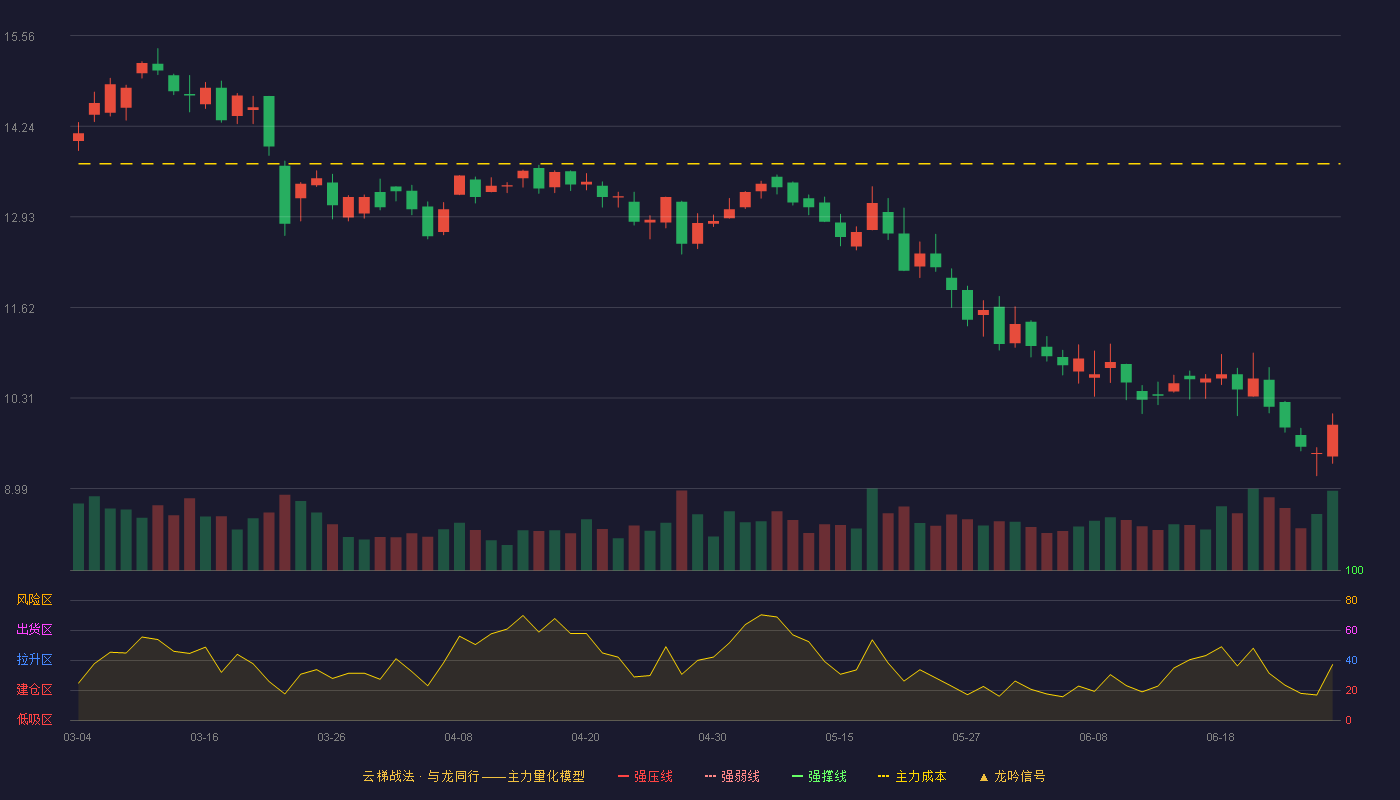1400x800 pixels.
Task: Click the 04-20 date axis label
Action: point(585,737)
